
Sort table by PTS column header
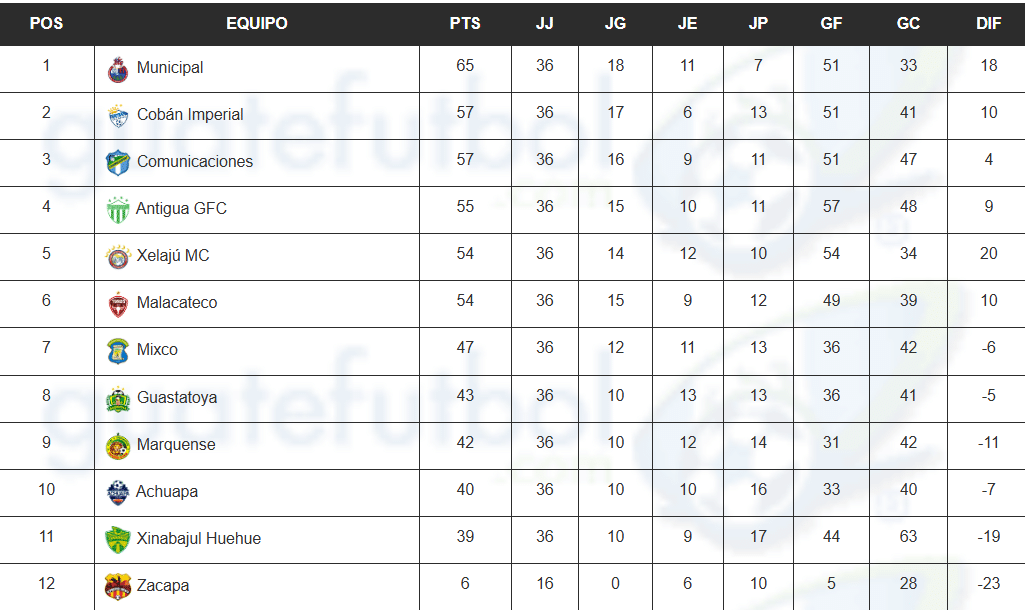pos(465,24)
